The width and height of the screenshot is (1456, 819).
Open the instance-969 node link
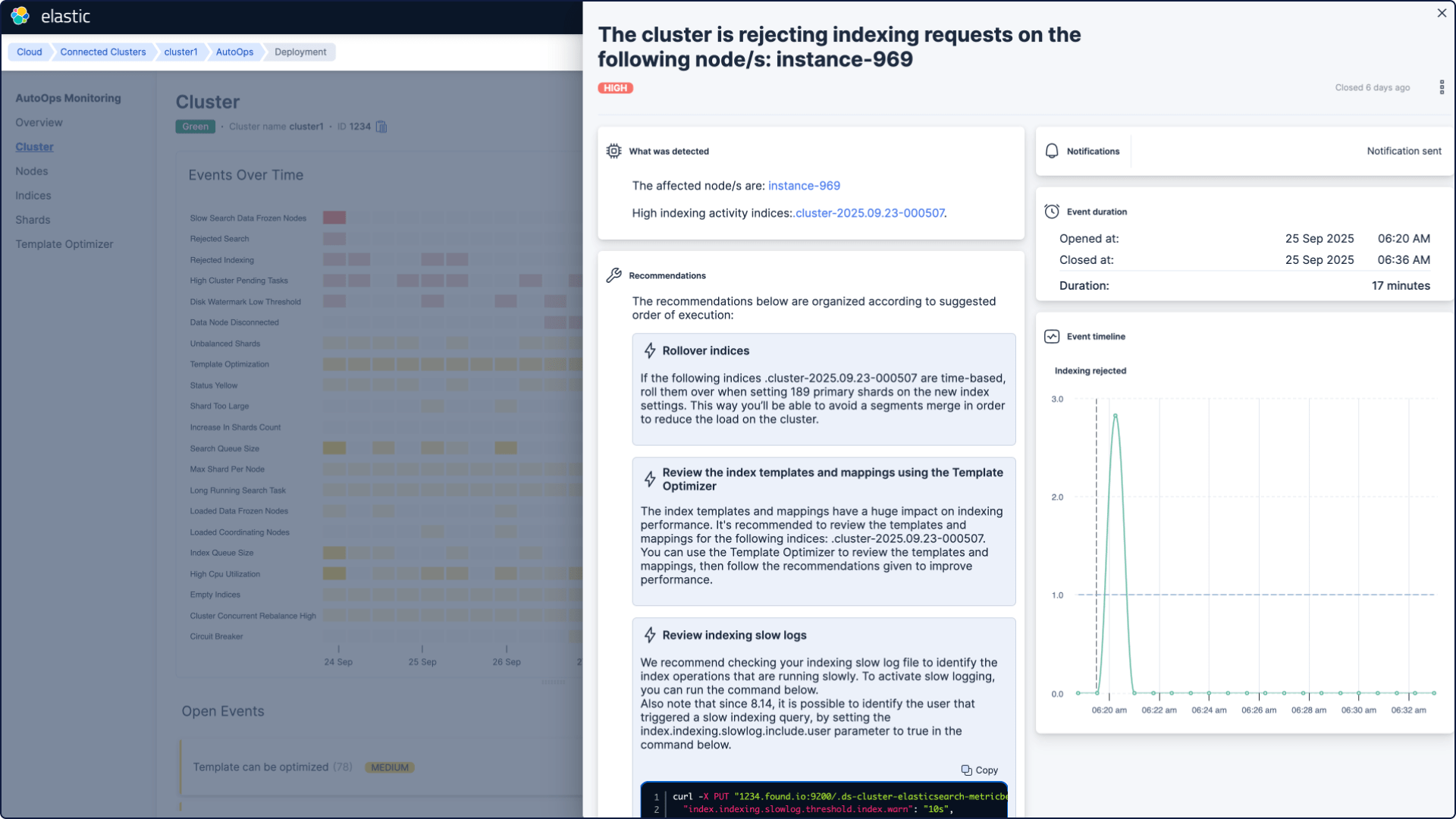[x=804, y=186]
